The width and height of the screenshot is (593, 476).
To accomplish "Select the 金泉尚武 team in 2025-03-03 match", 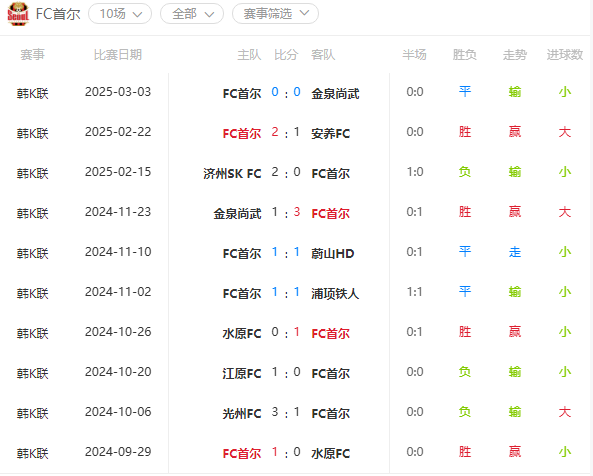I will pyautogui.click(x=335, y=93).
